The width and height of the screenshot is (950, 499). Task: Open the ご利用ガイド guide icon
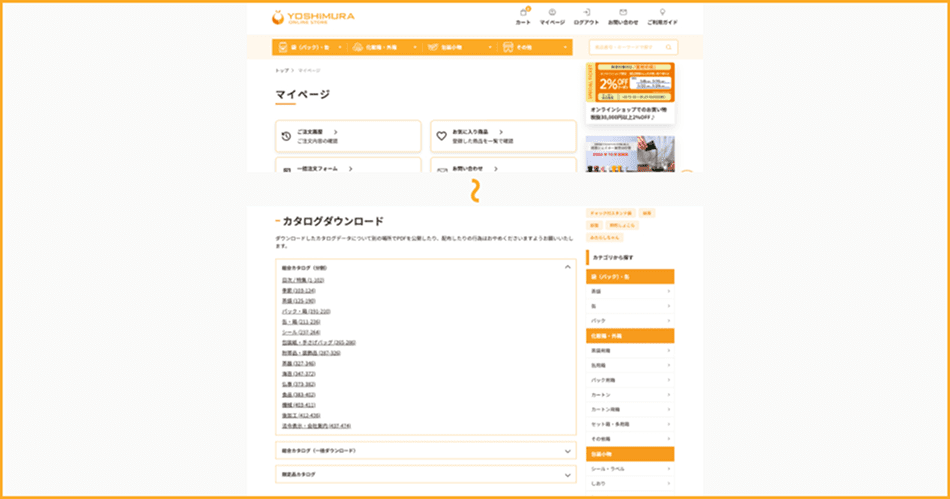[x=662, y=15]
